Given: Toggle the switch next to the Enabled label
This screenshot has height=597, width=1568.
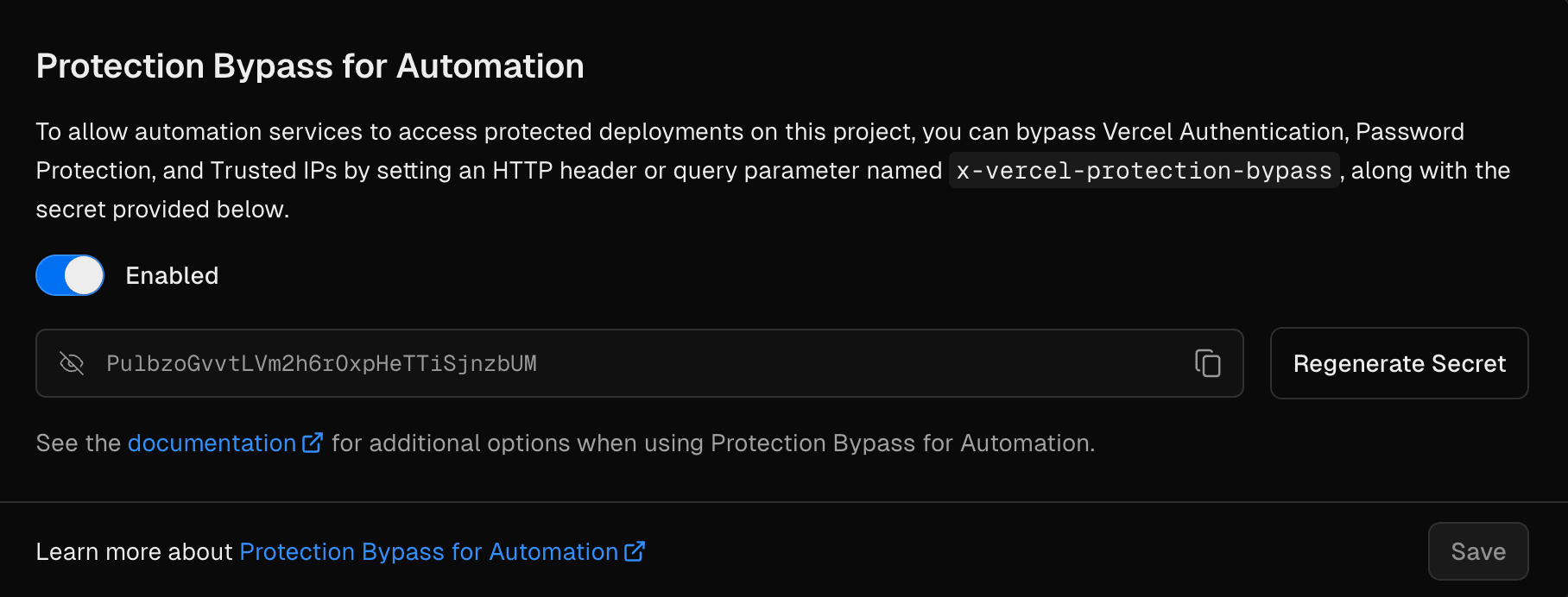Looking at the screenshot, I should point(69,275).
